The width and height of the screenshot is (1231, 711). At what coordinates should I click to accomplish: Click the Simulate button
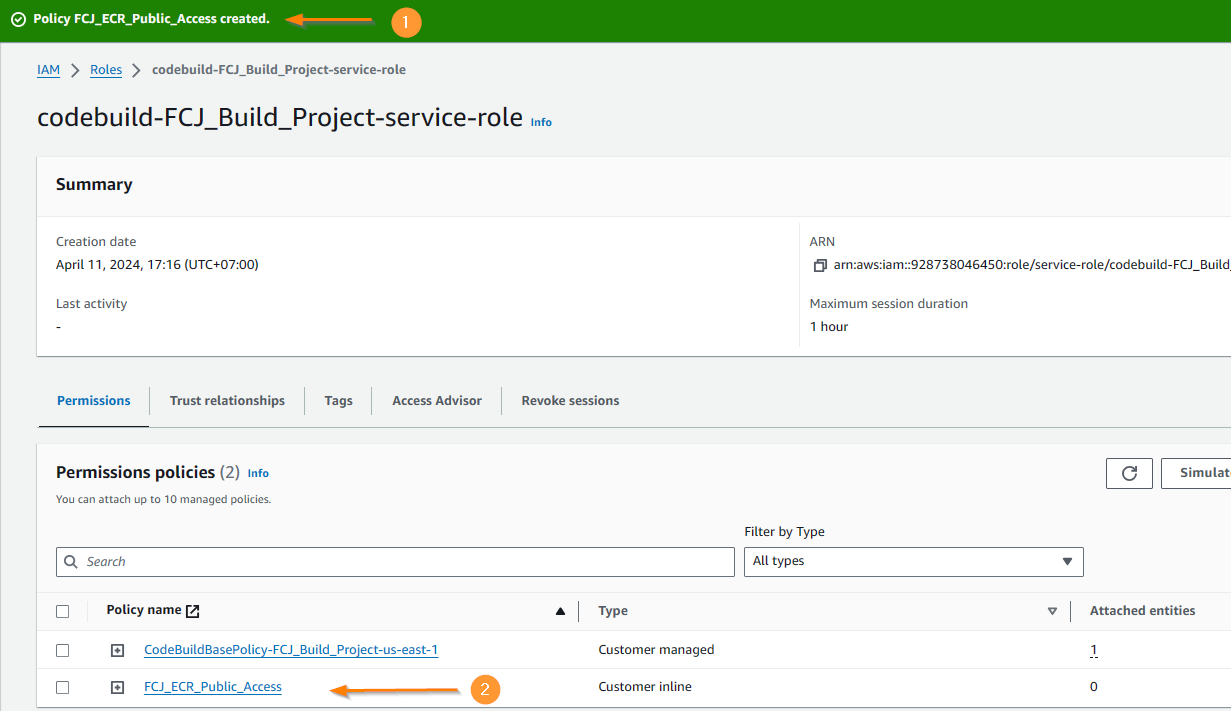(x=1196, y=473)
